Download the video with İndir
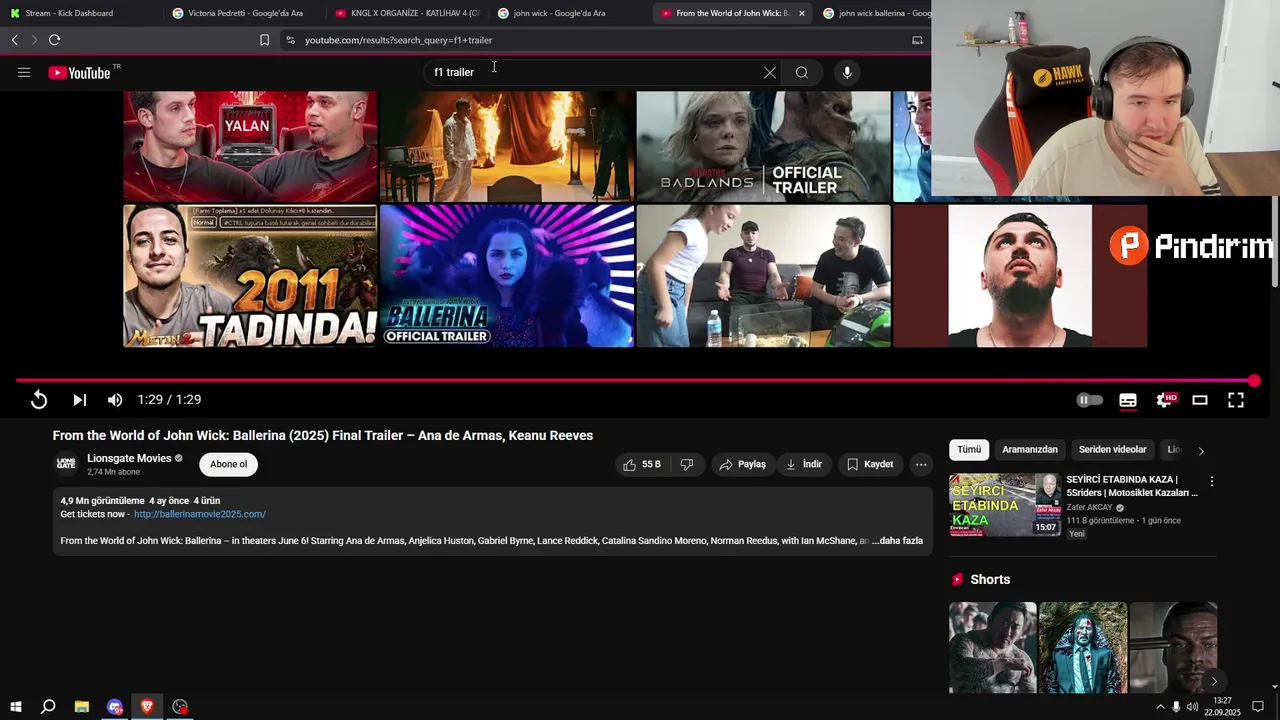This screenshot has height=720, width=1280. click(804, 464)
